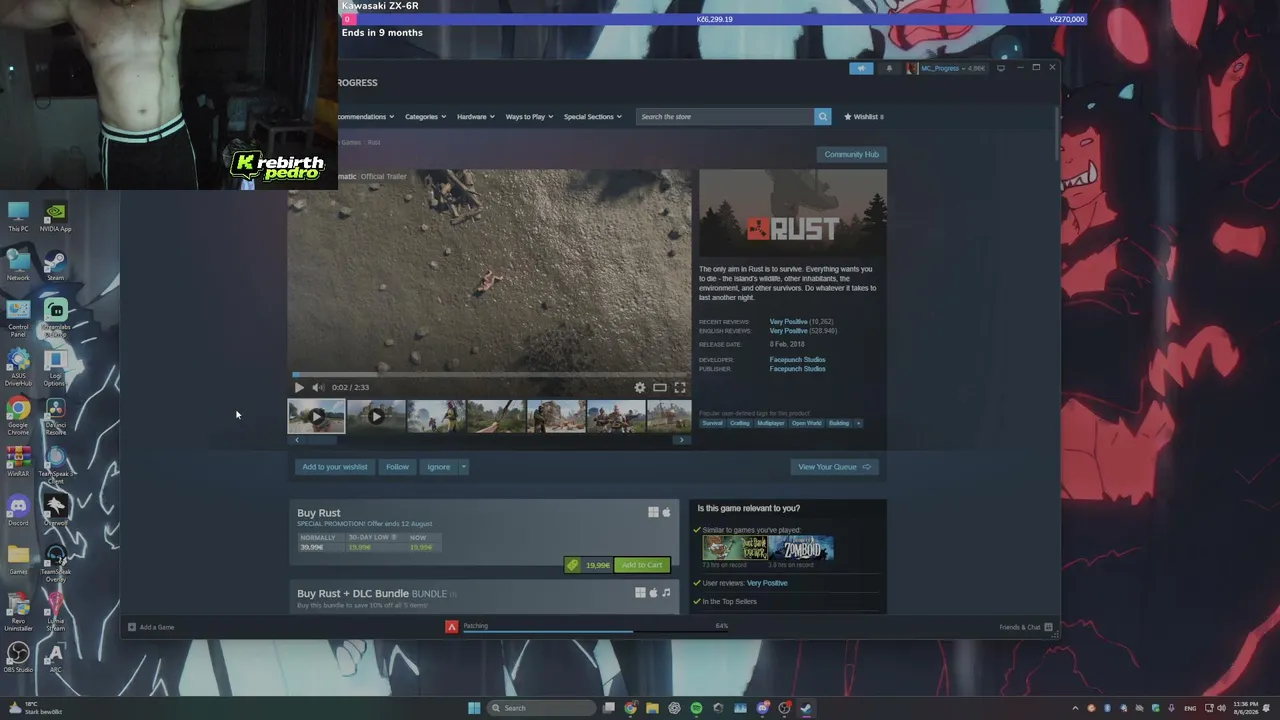Expand the Ways to Play menu

click(x=529, y=117)
